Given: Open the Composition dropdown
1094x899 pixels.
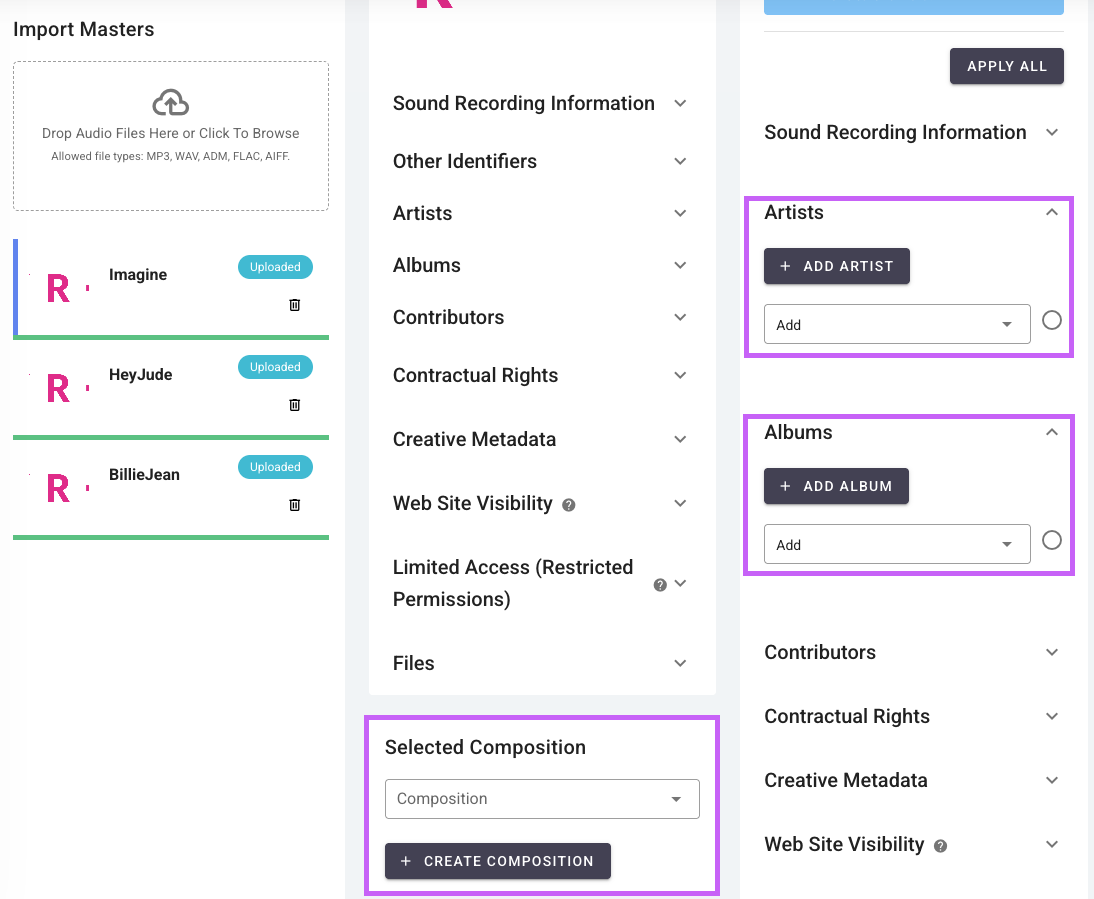Looking at the screenshot, I should [x=541, y=799].
